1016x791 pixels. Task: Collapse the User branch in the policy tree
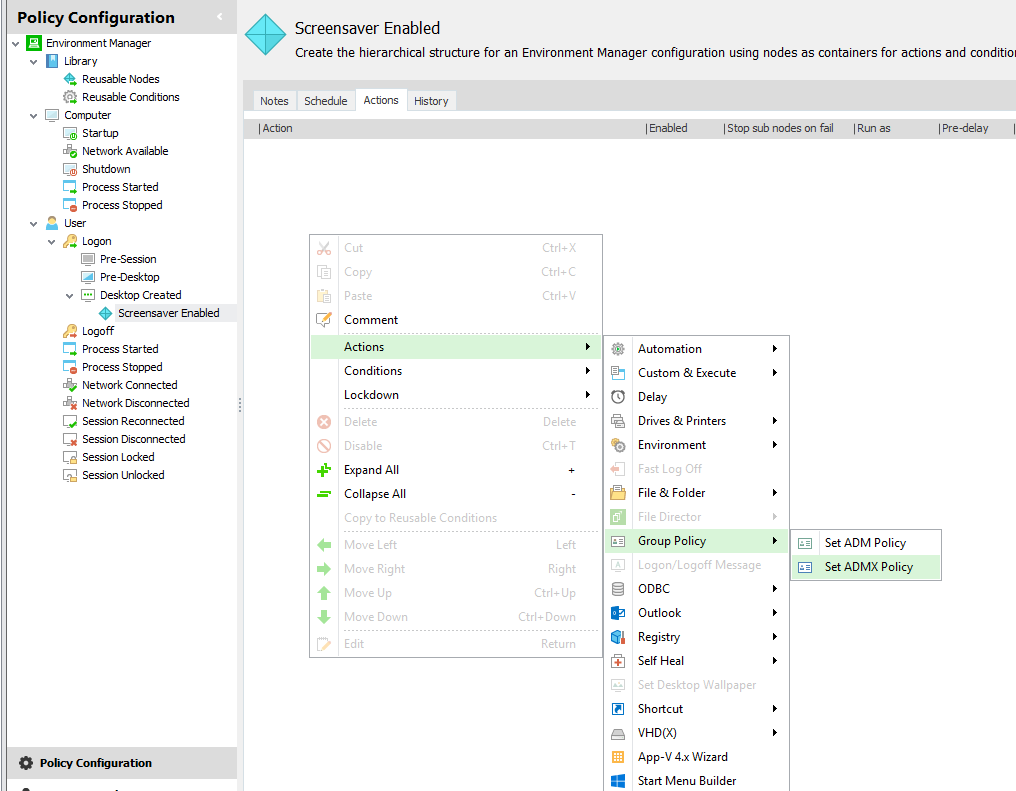click(33, 223)
